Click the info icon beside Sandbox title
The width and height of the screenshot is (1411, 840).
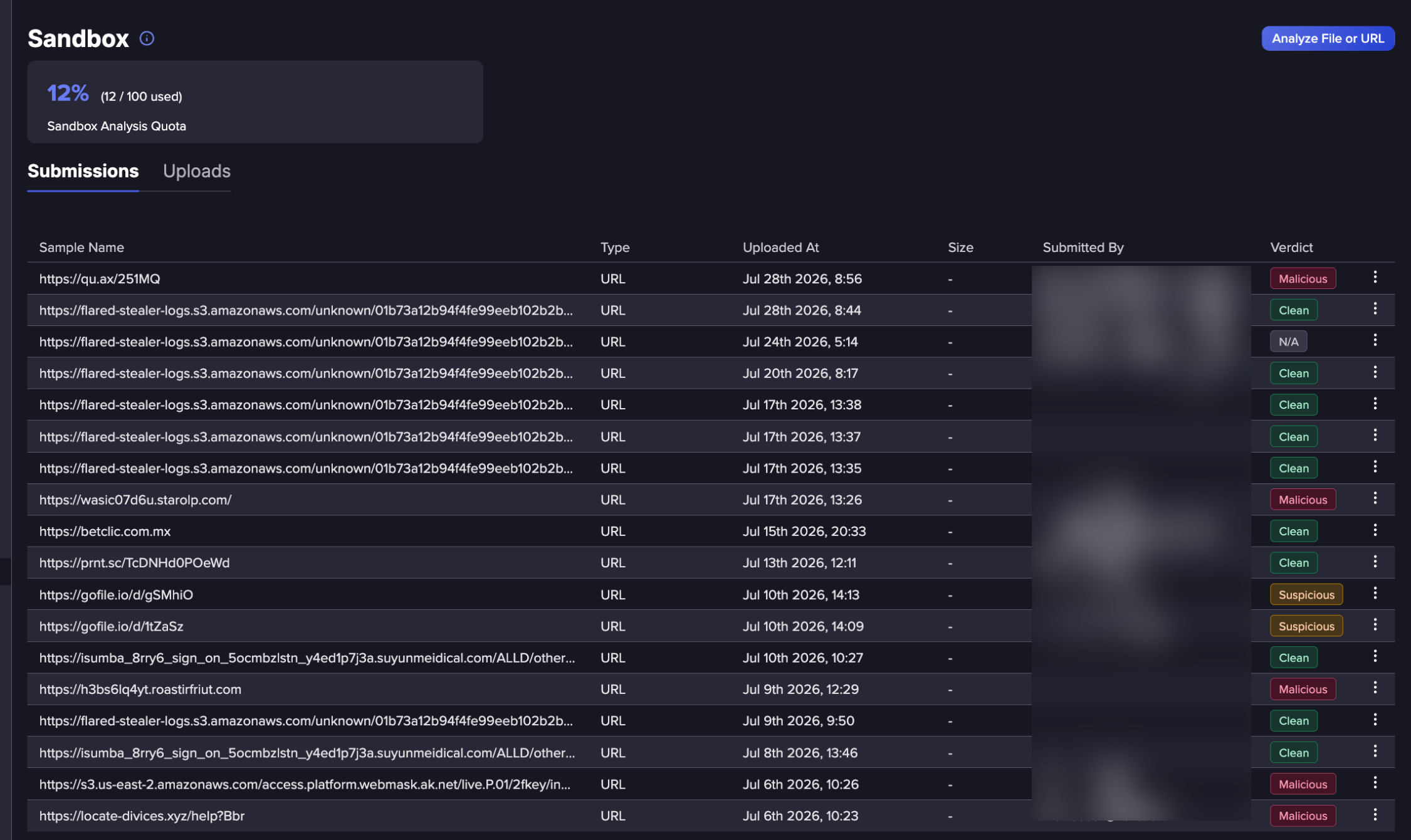(x=147, y=38)
